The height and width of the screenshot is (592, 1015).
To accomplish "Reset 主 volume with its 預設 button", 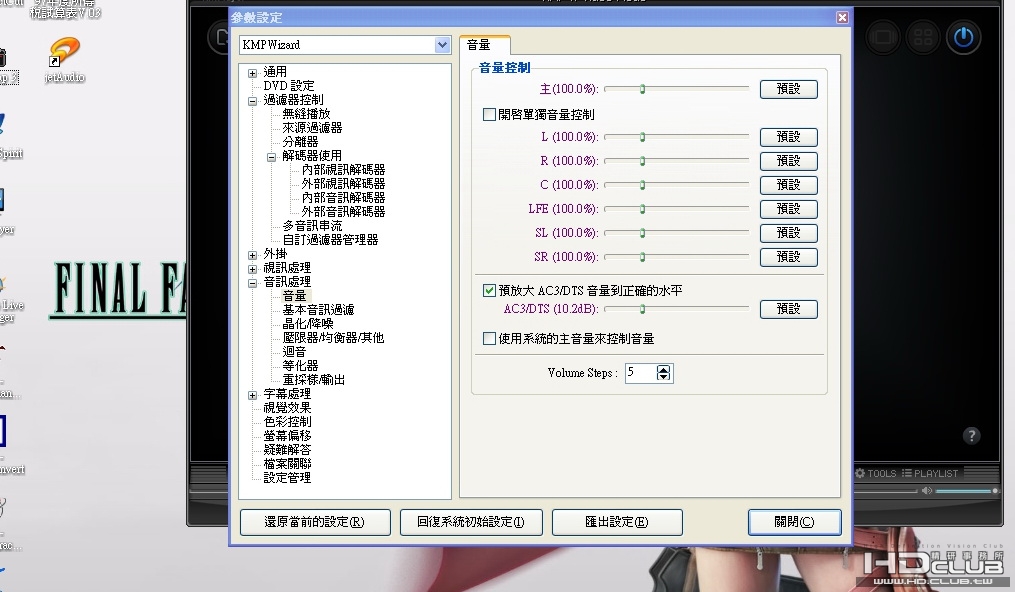I will point(788,89).
